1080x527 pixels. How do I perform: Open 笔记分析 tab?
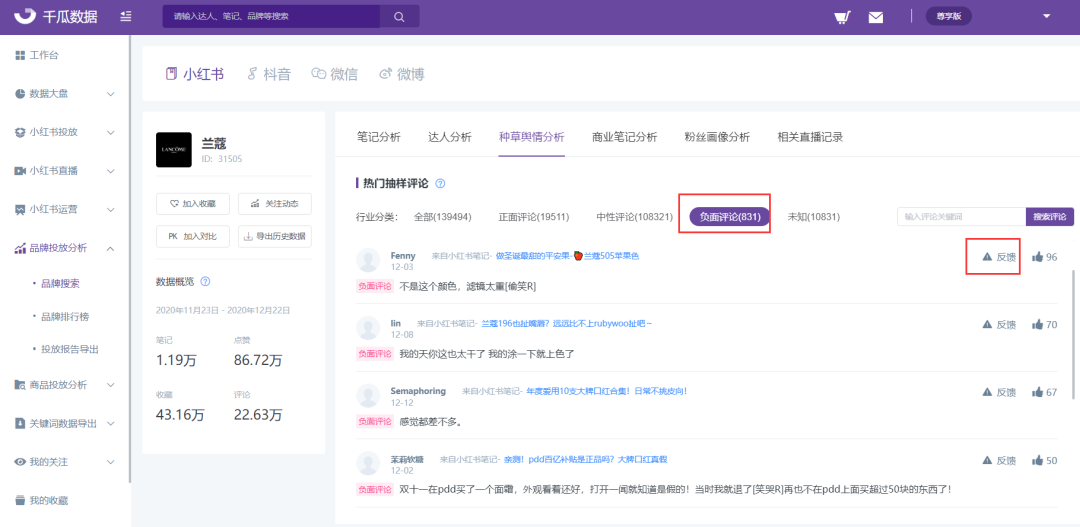tap(379, 136)
